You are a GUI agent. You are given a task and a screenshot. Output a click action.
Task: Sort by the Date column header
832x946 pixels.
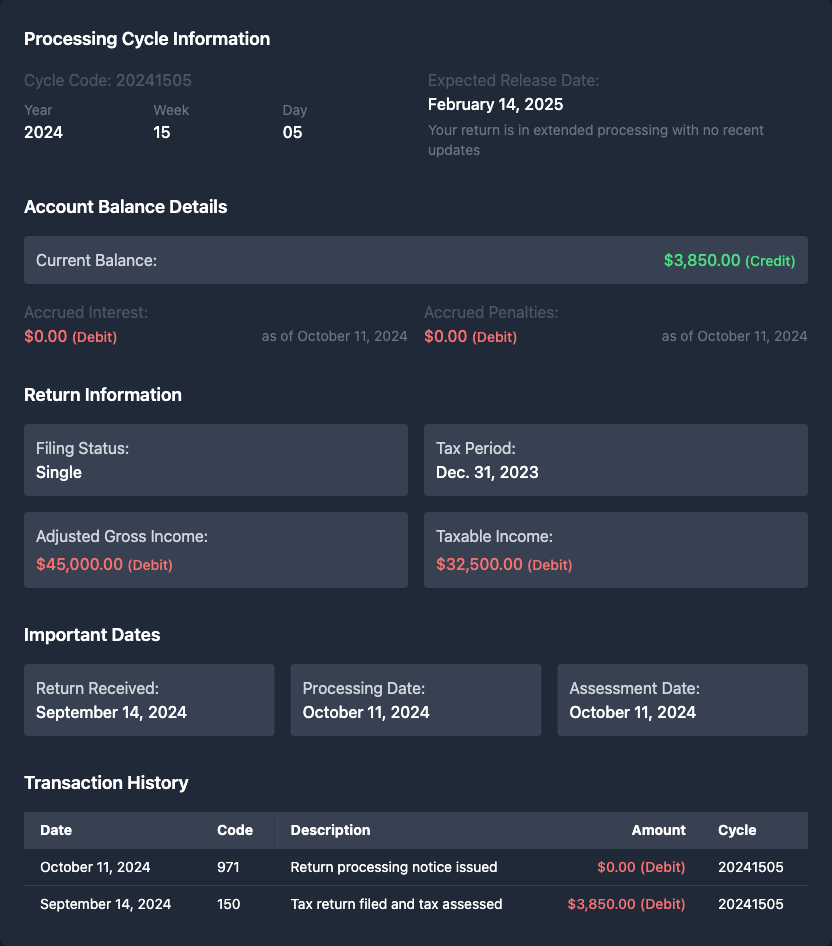point(56,830)
